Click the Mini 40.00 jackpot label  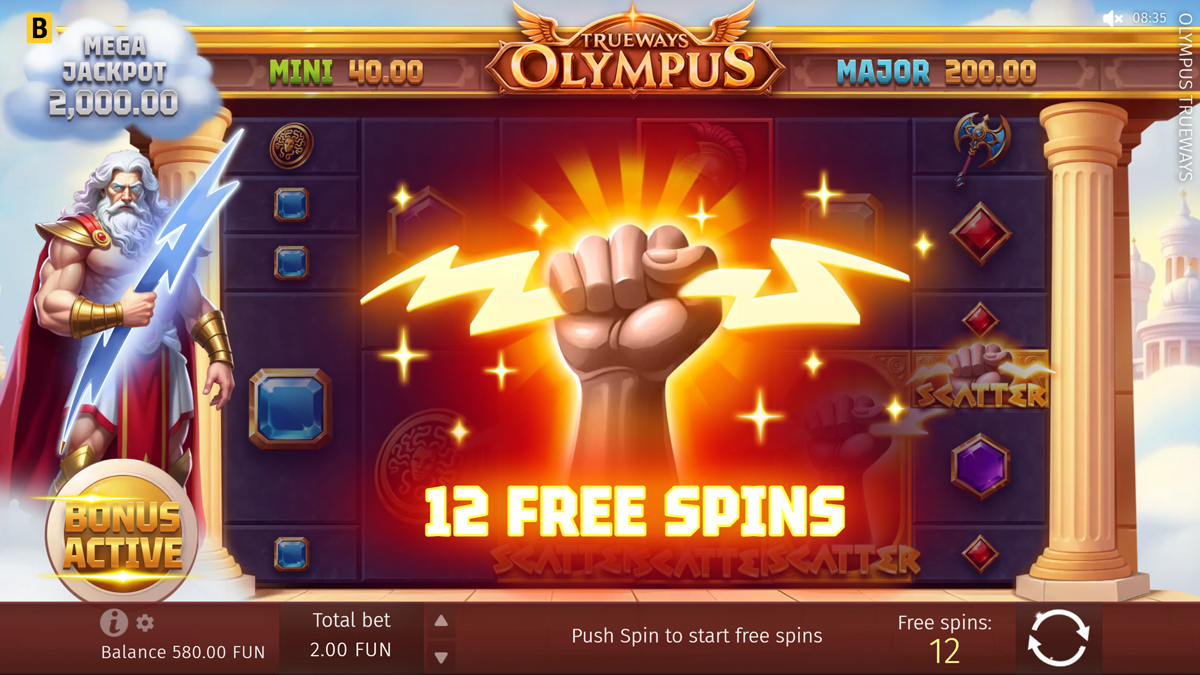click(x=346, y=72)
